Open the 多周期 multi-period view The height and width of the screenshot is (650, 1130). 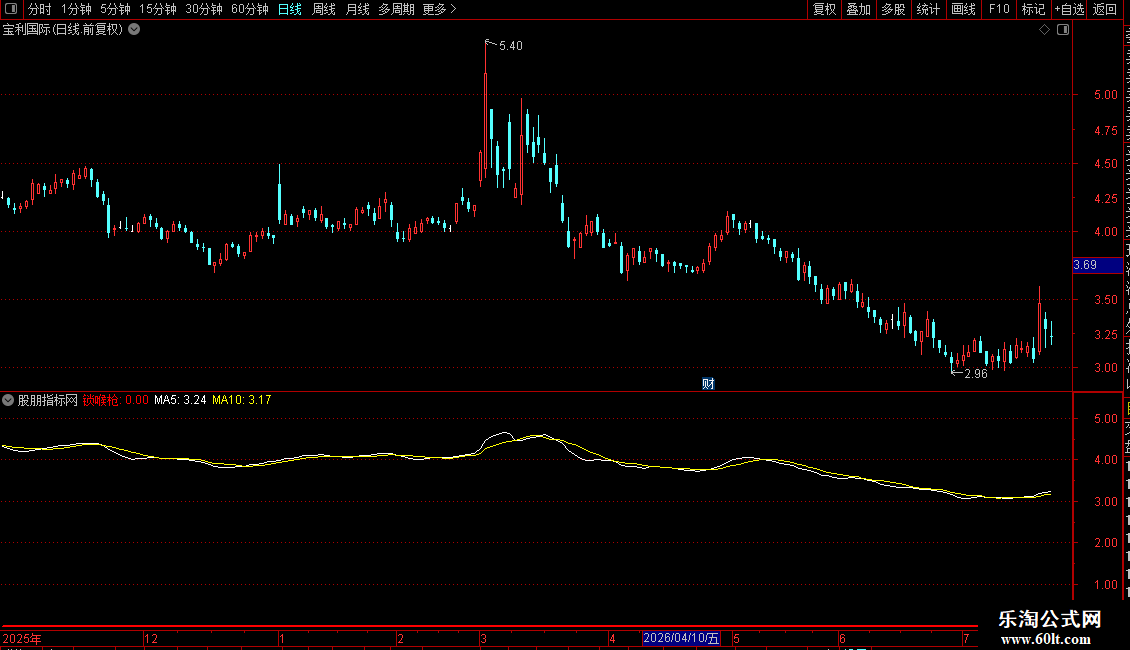coord(396,9)
